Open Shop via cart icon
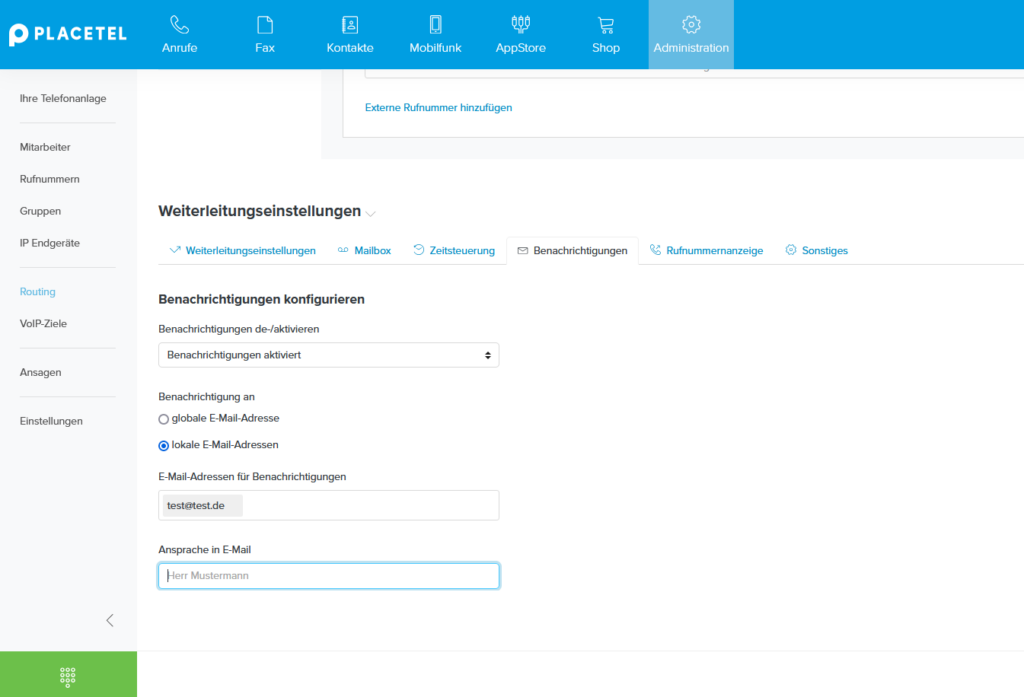 (x=606, y=25)
